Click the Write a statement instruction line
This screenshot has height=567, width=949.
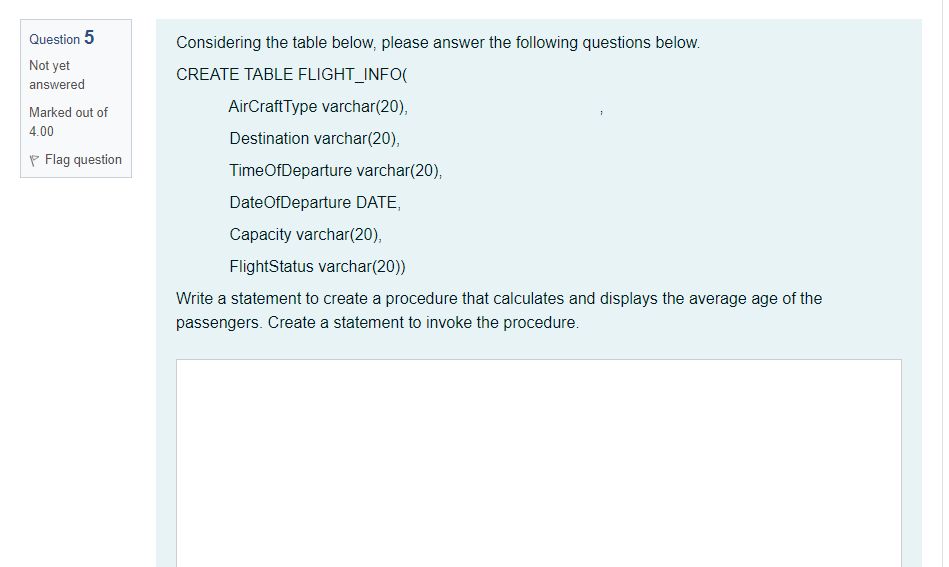(x=499, y=299)
